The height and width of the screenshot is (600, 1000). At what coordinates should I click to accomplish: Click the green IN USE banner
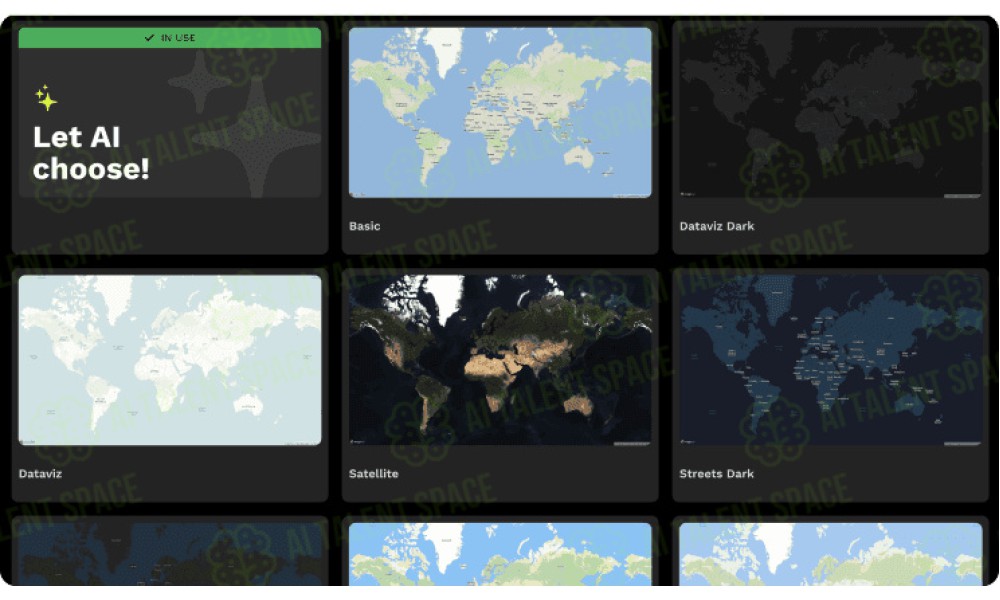[x=170, y=38]
